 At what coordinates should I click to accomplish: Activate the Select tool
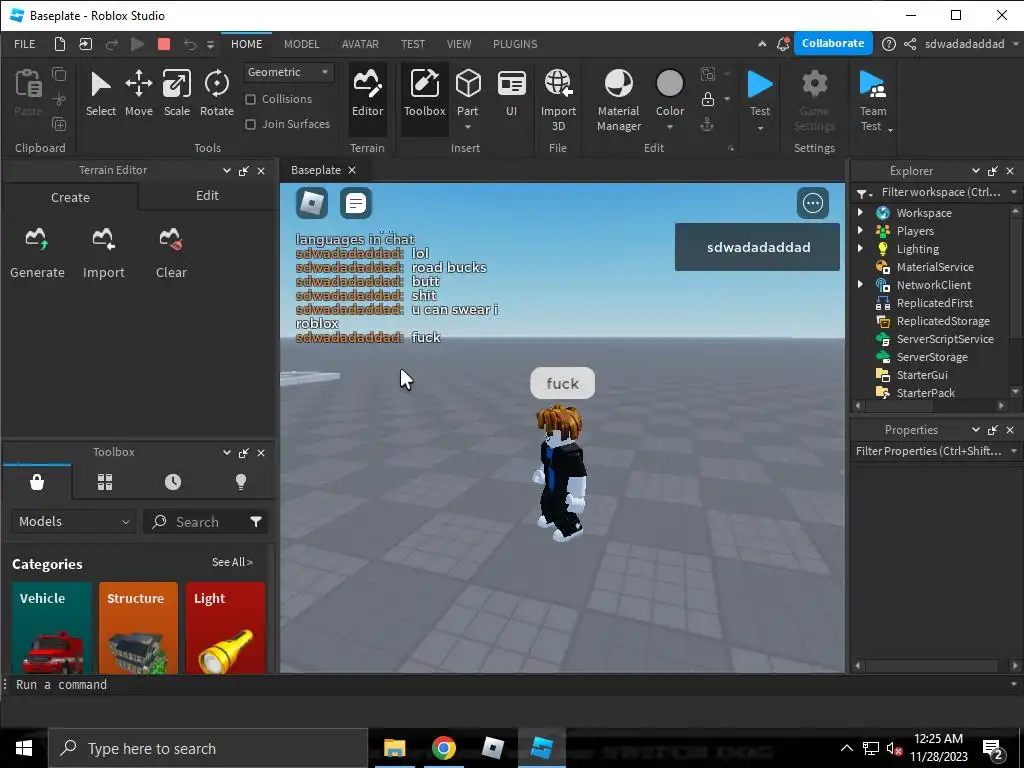click(101, 94)
